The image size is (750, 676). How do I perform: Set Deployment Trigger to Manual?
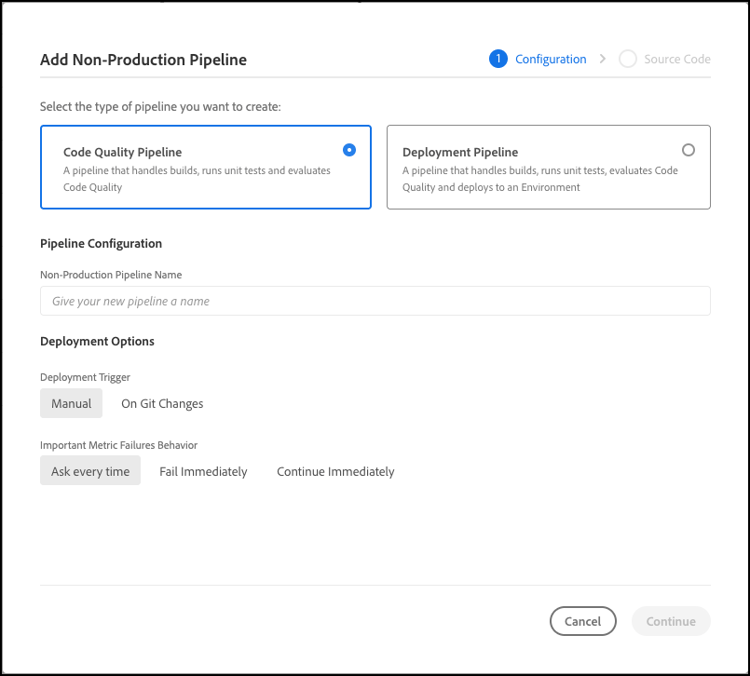click(71, 404)
